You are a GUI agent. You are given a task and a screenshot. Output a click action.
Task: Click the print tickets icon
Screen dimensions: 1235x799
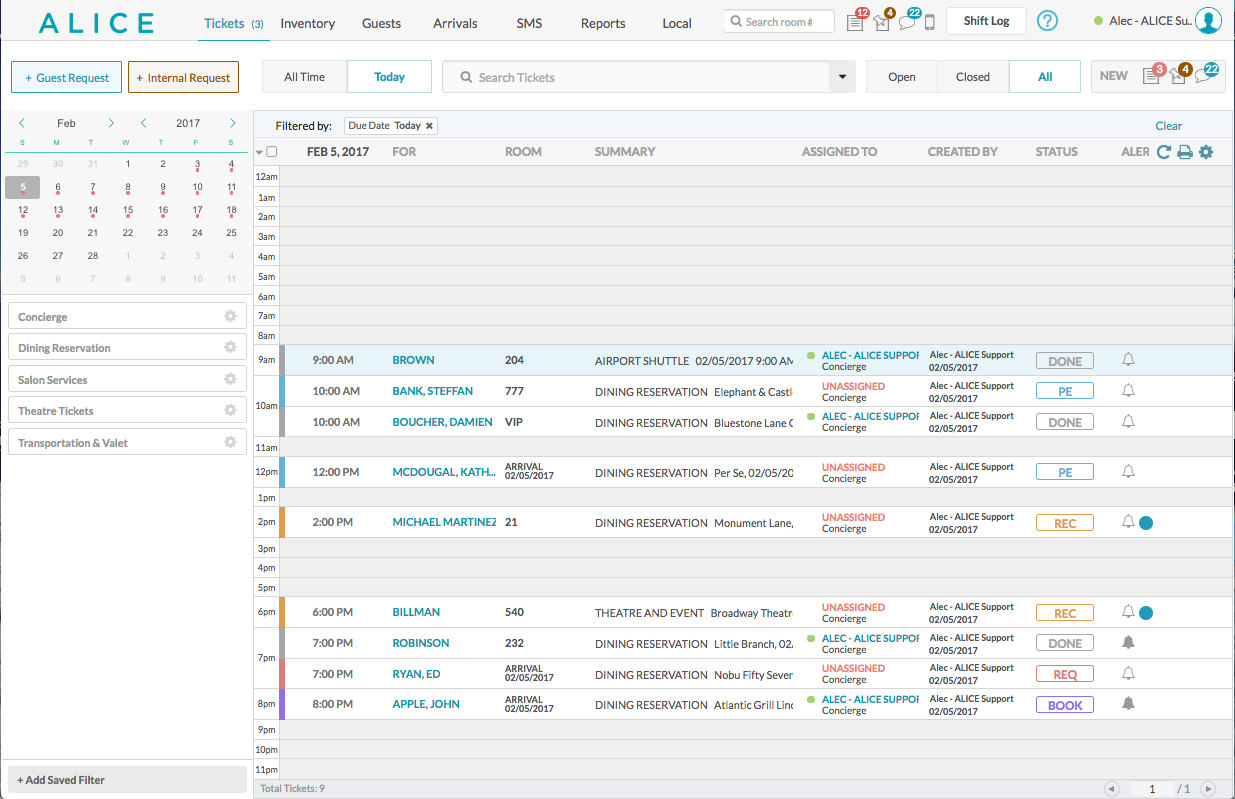[x=1185, y=152]
